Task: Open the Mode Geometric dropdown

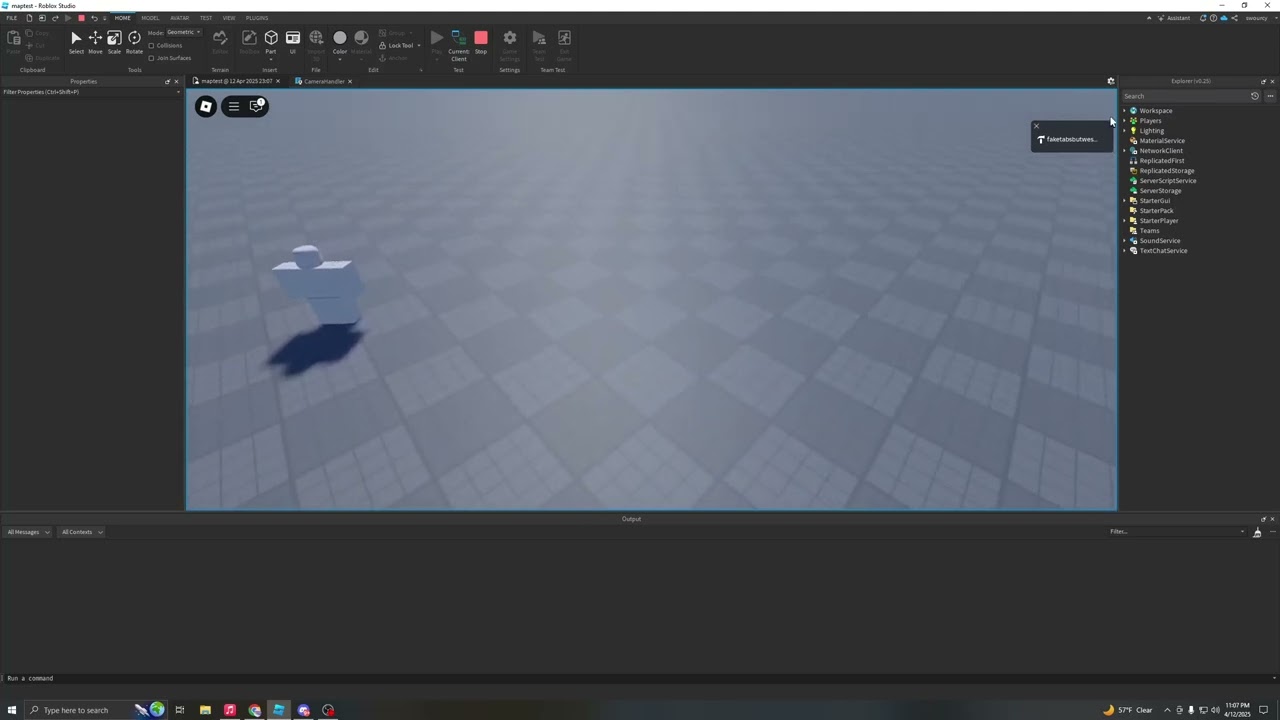Action: click(184, 32)
